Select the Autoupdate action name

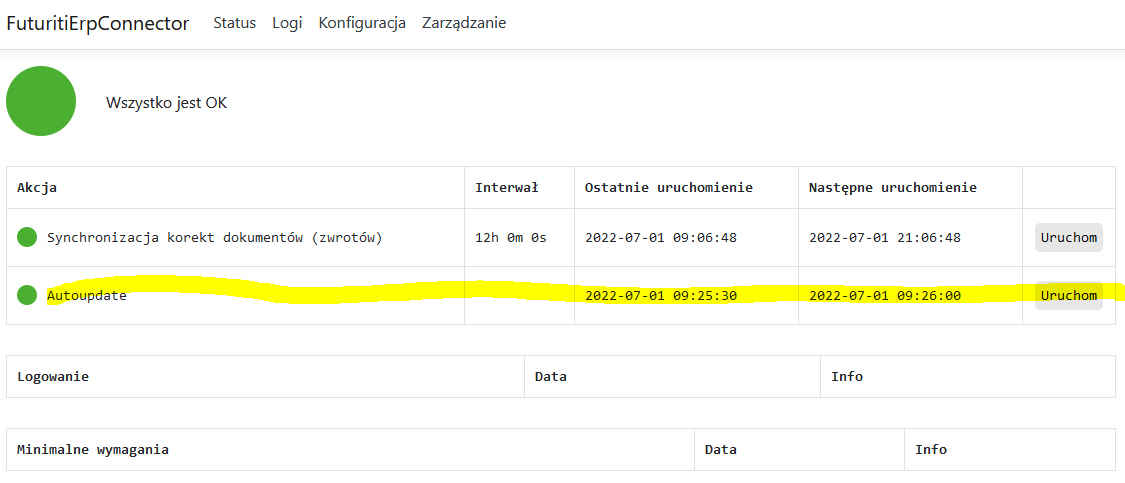(x=87, y=296)
